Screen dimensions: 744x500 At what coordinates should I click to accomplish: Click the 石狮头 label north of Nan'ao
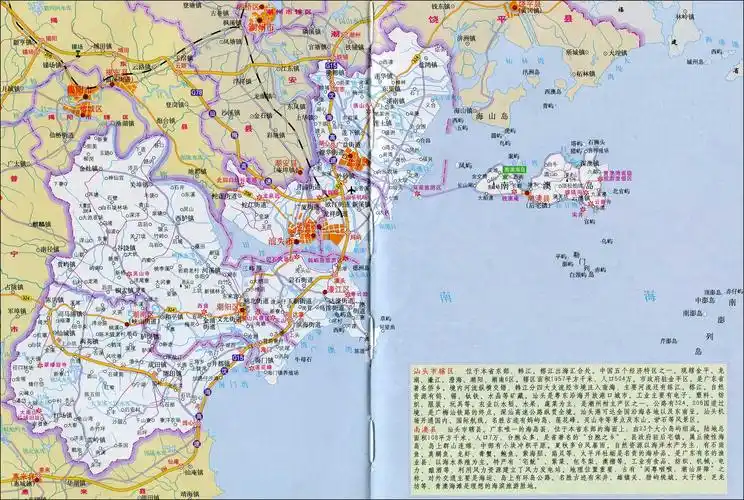point(596,142)
